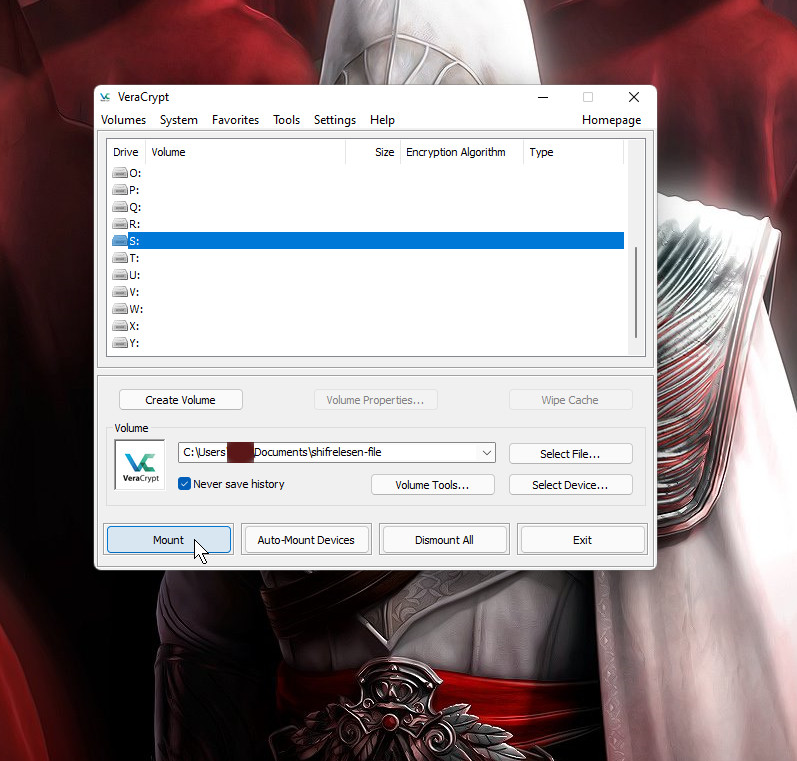Click the drive icon for U:

coord(119,275)
